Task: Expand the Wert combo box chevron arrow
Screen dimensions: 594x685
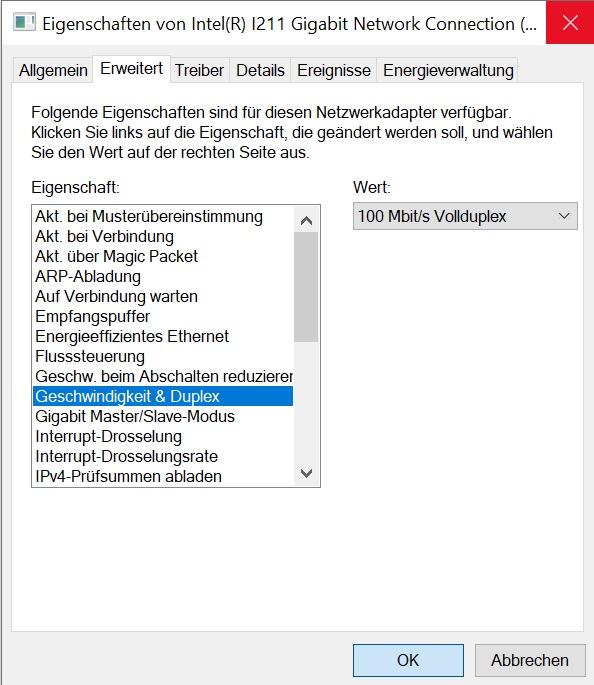Action: [564, 216]
